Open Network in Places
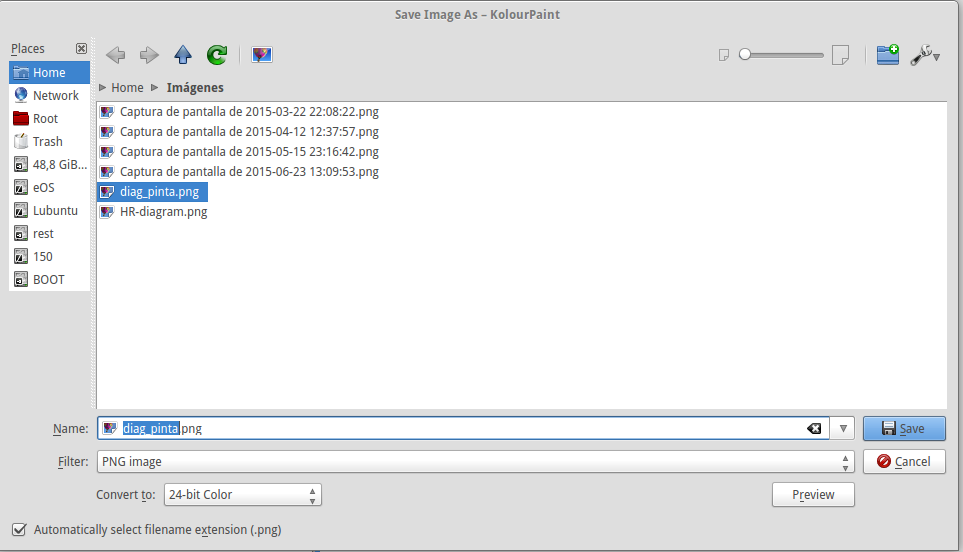This screenshot has width=963, height=552. (49, 95)
